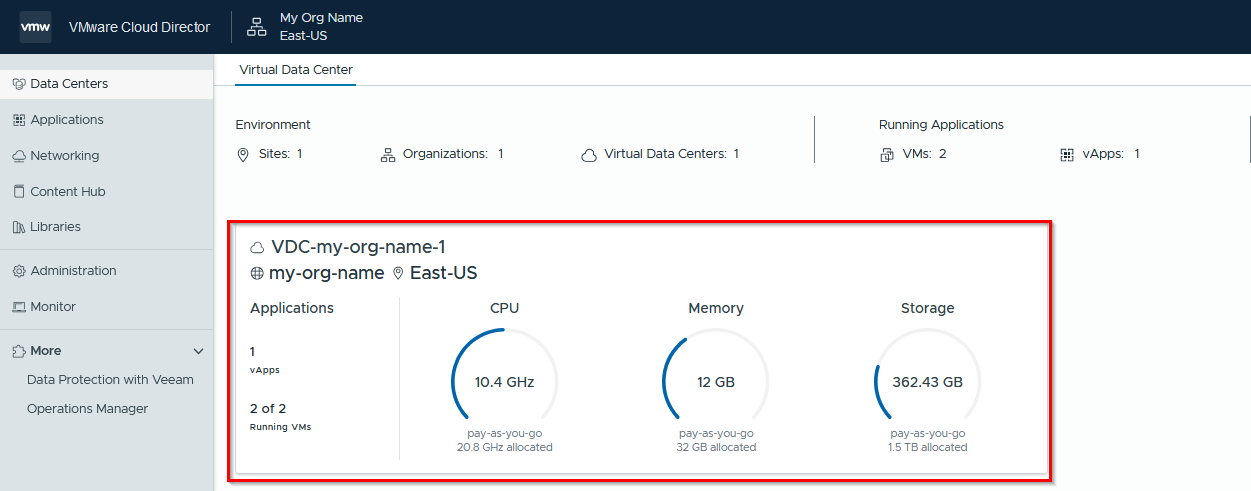
Task: Click the '20.8 GHz allocated' text
Action: (x=504, y=448)
